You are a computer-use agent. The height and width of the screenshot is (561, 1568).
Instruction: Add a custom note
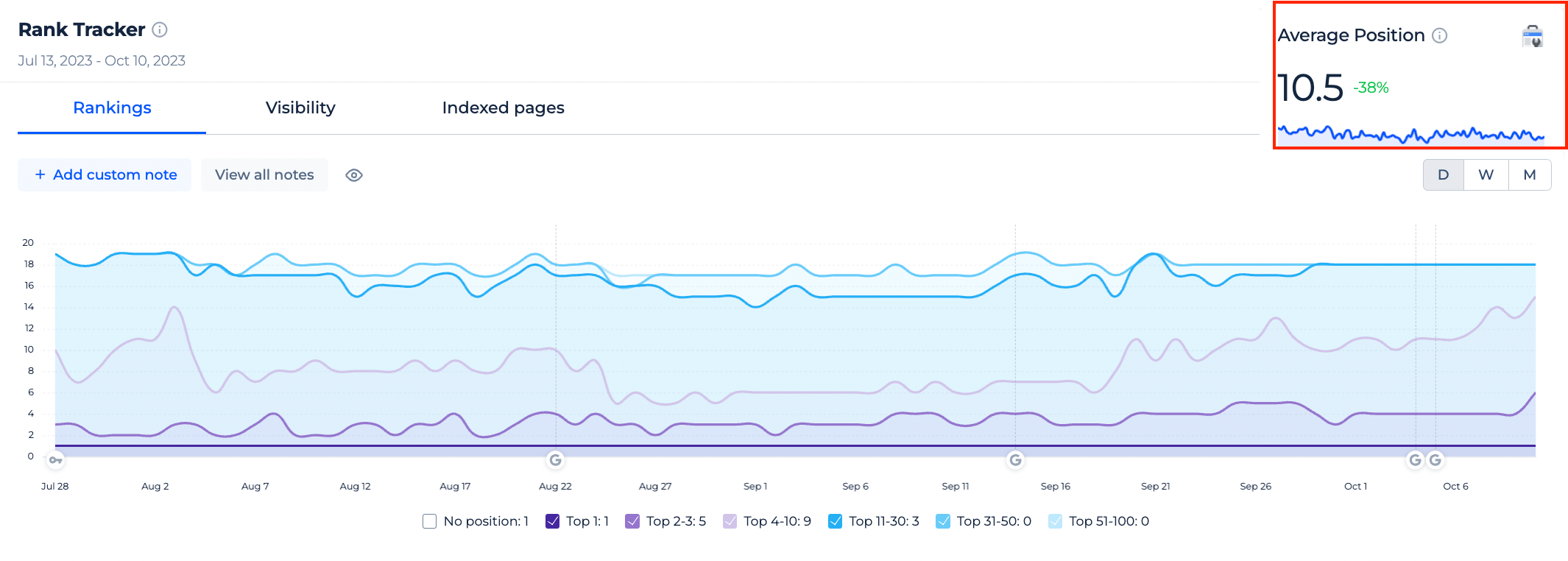(105, 175)
